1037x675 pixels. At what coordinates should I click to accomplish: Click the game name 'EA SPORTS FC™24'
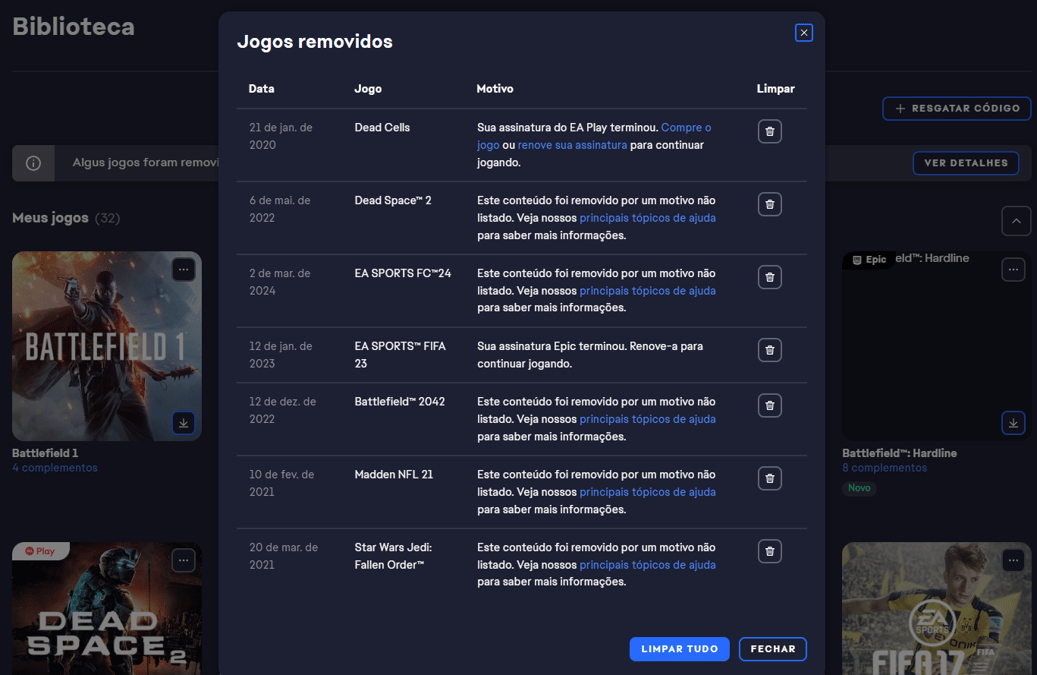click(402, 273)
